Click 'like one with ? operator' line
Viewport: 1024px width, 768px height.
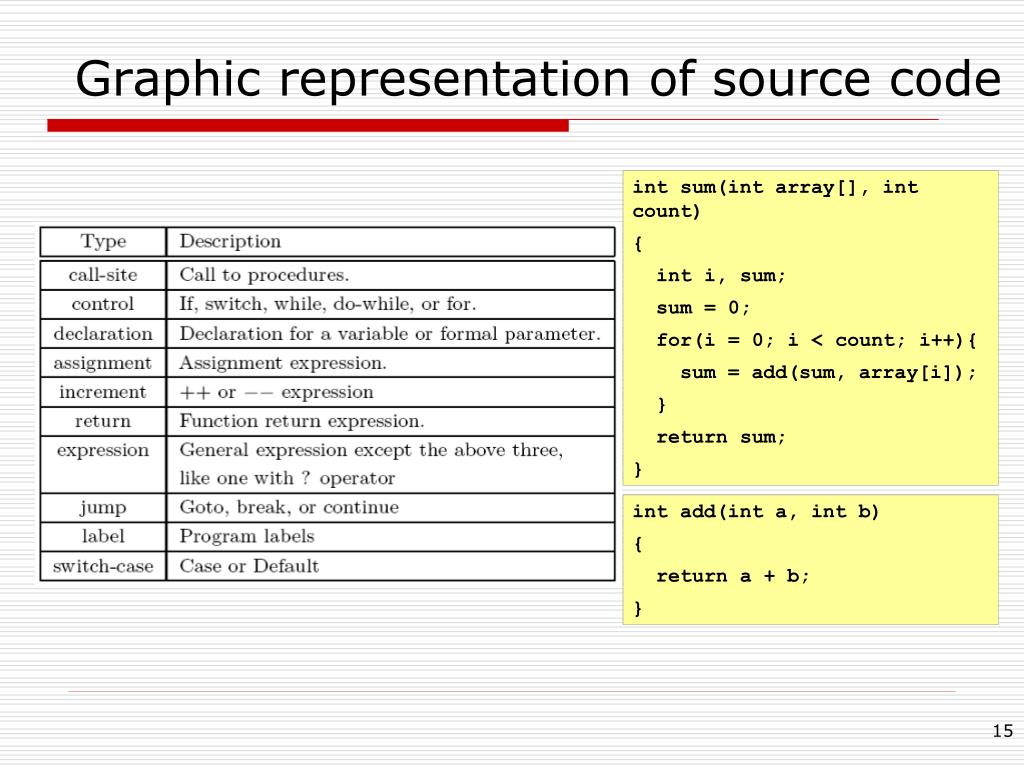tap(287, 479)
